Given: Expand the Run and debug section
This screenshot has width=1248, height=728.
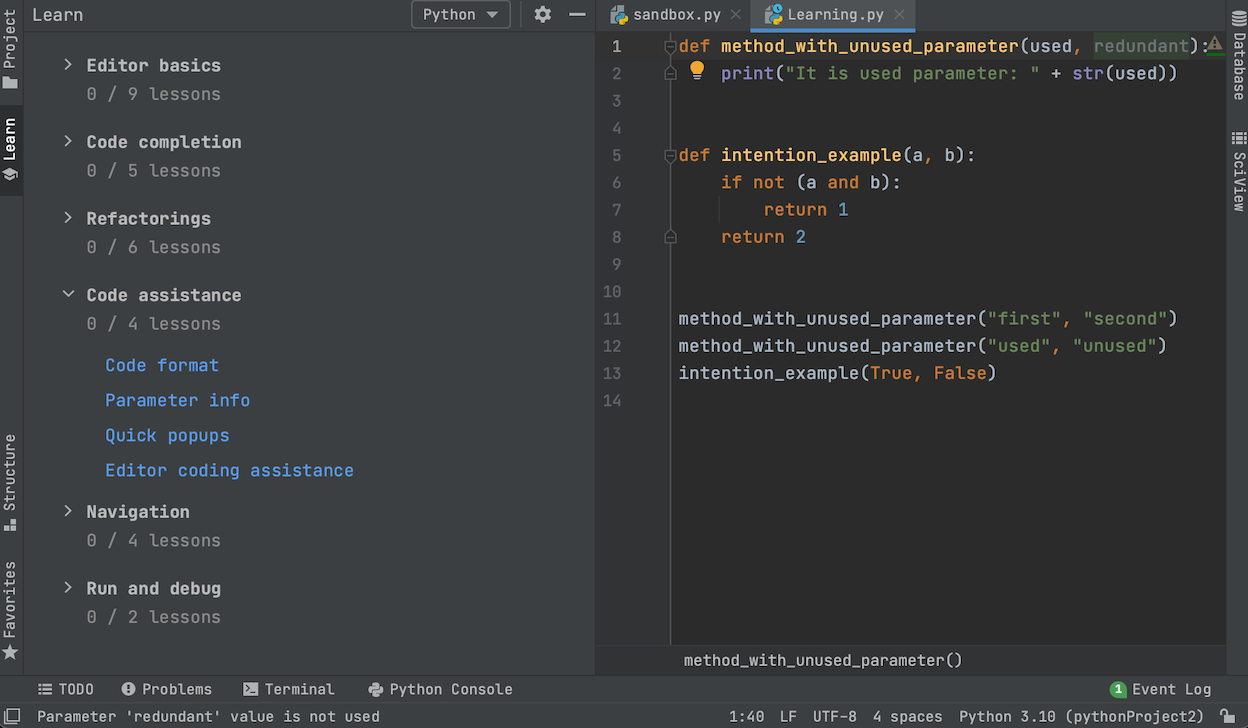Looking at the screenshot, I should (x=68, y=588).
